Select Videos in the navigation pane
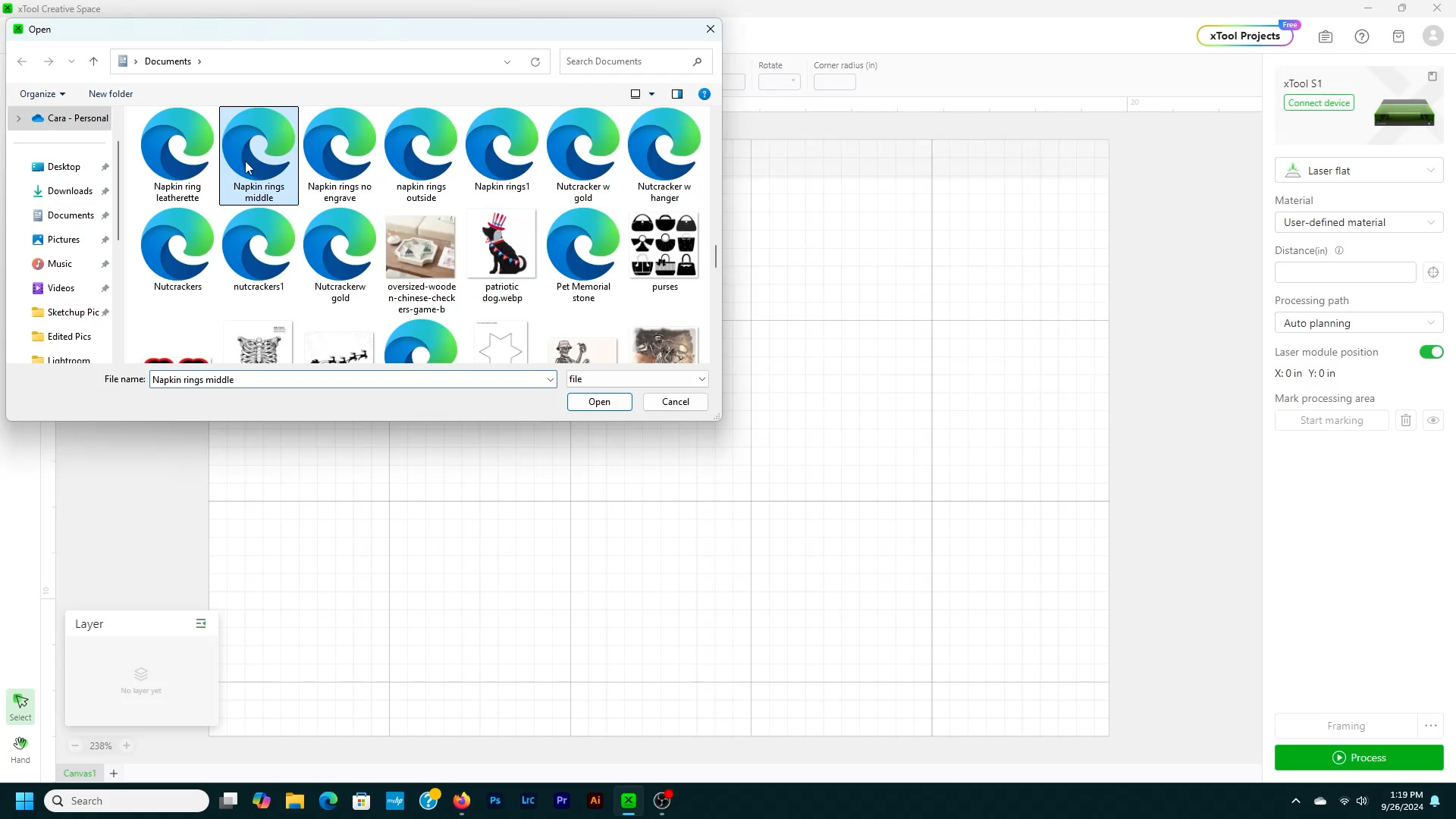Viewport: 1456px width, 819px height. pyautogui.click(x=61, y=288)
